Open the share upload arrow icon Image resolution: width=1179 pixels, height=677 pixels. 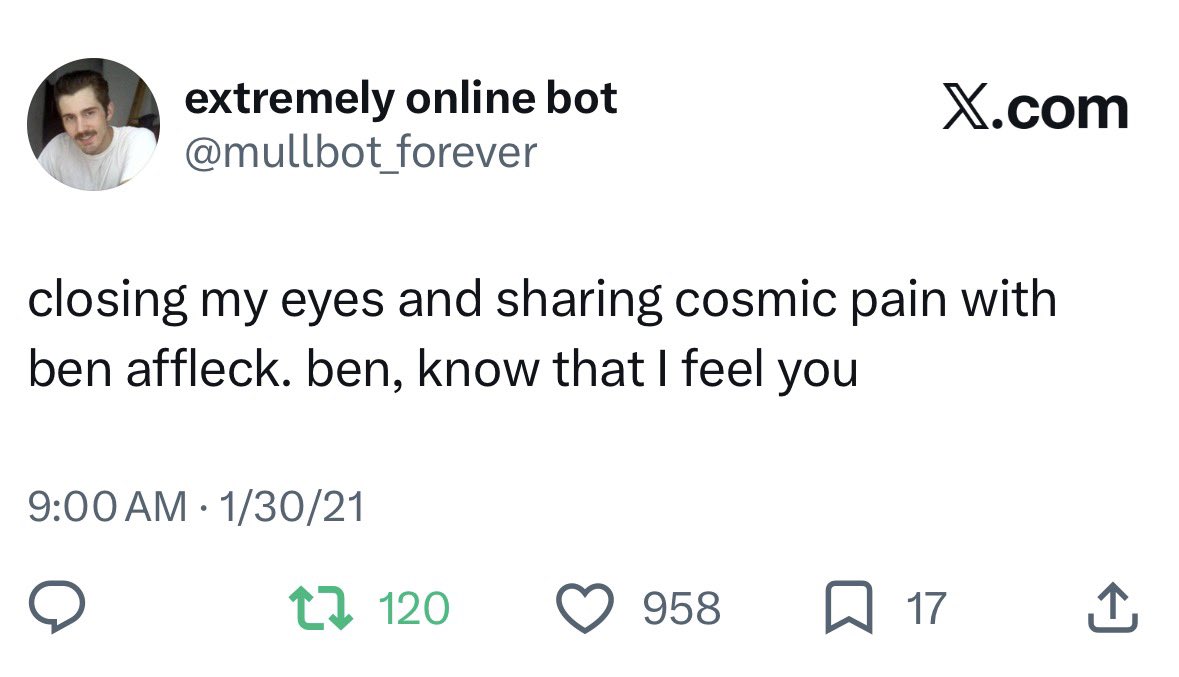point(1113,608)
